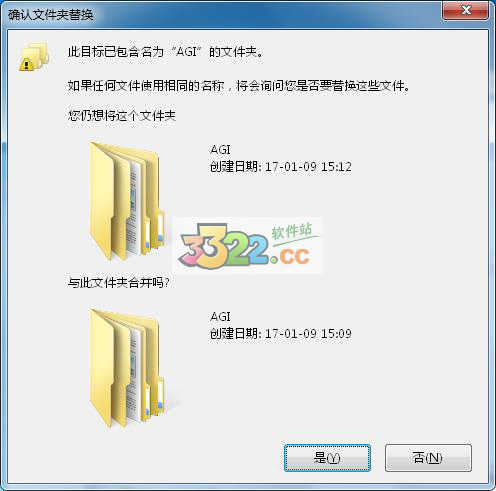Click the 否(N) button to cancel merge

click(428, 458)
